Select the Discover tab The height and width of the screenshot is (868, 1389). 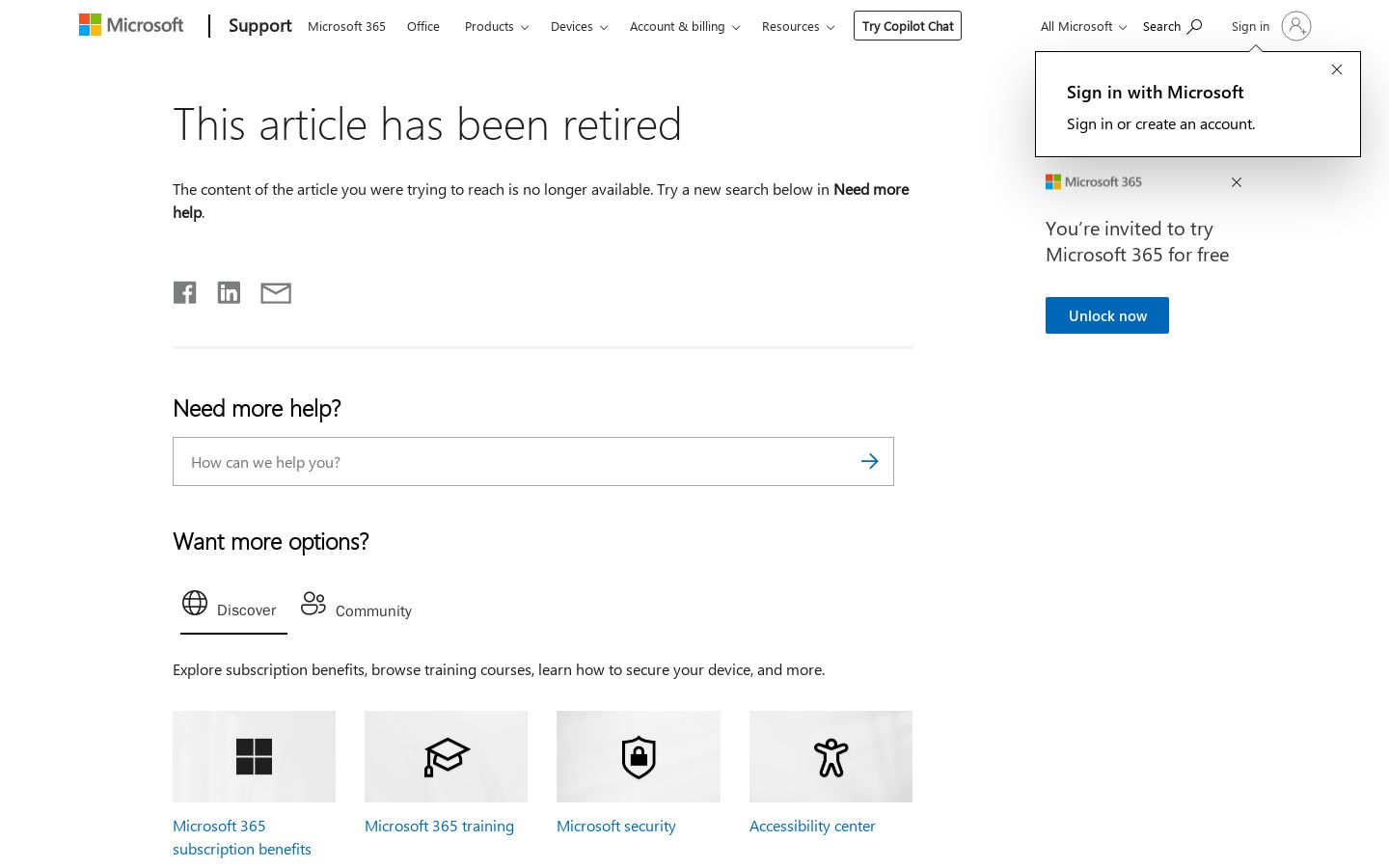pos(233,610)
